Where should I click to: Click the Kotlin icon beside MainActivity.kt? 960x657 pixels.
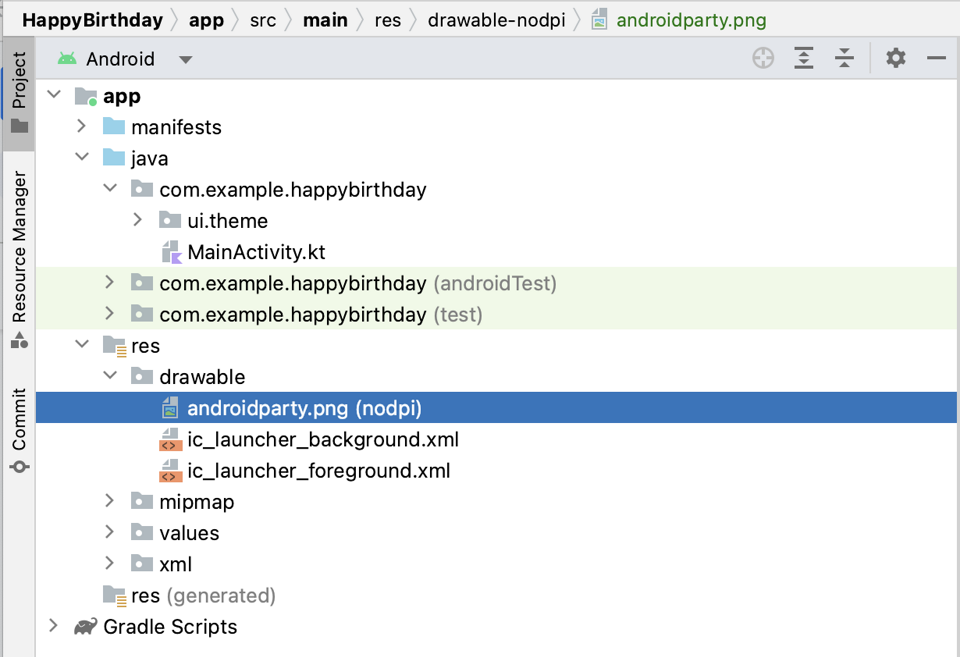click(x=170, y=251)
